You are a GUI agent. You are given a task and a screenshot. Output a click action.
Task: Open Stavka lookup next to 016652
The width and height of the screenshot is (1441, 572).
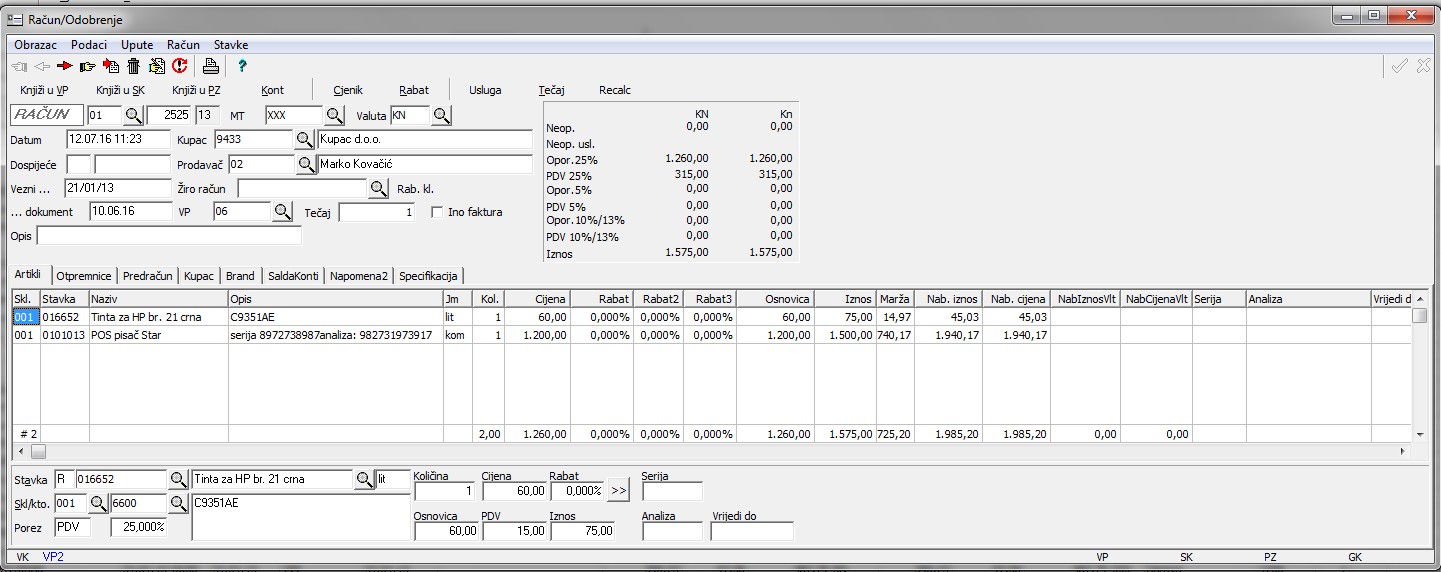pos(178,479)
